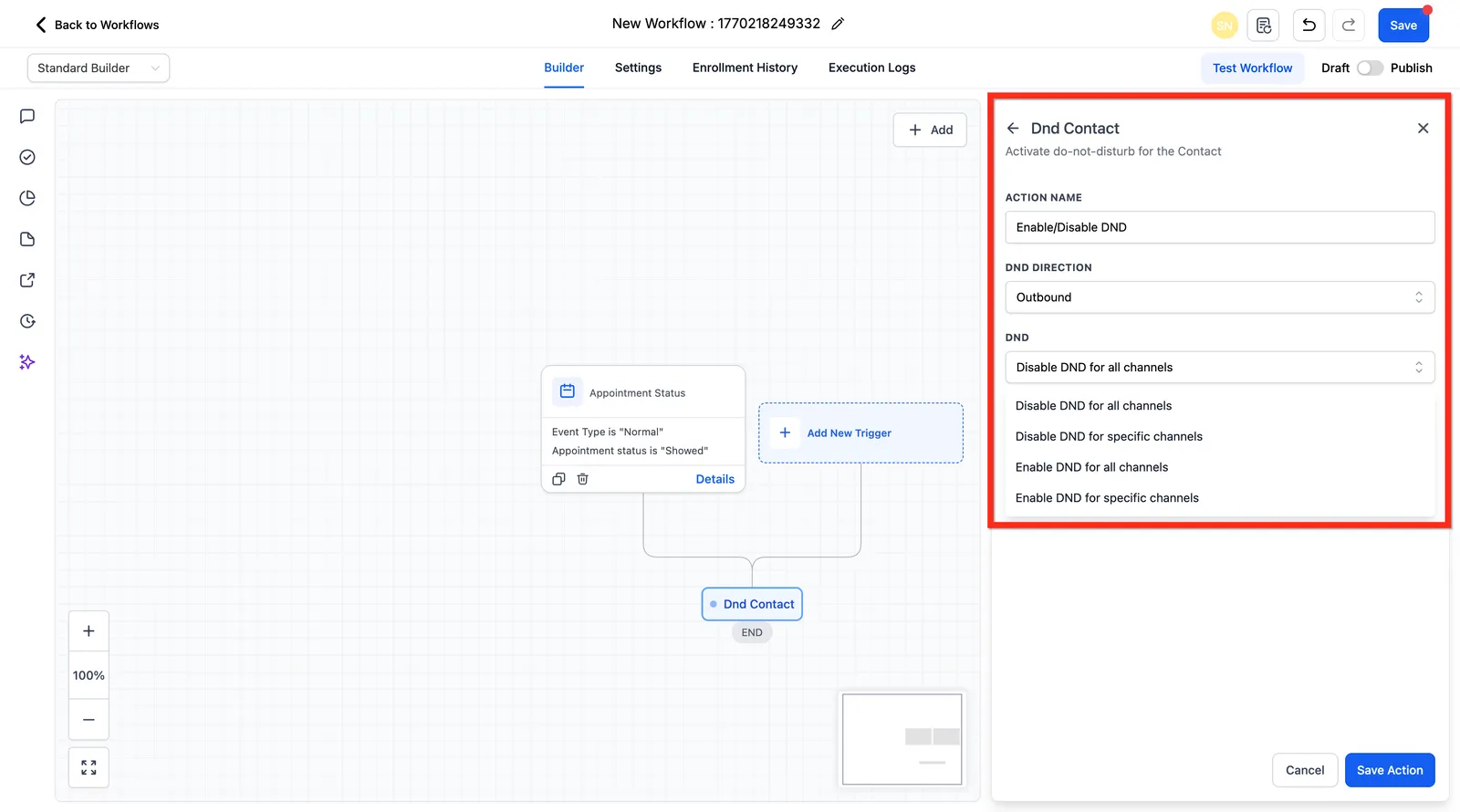Image resolution: width=1460 pixels, height=812 pixels.
Task: Click Save Action button
Action: point(1389,770)
